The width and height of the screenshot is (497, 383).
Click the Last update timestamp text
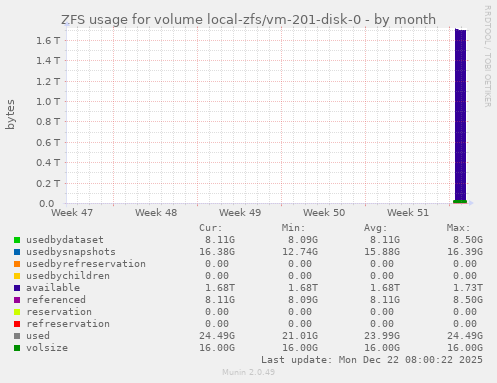pos(372,360)
